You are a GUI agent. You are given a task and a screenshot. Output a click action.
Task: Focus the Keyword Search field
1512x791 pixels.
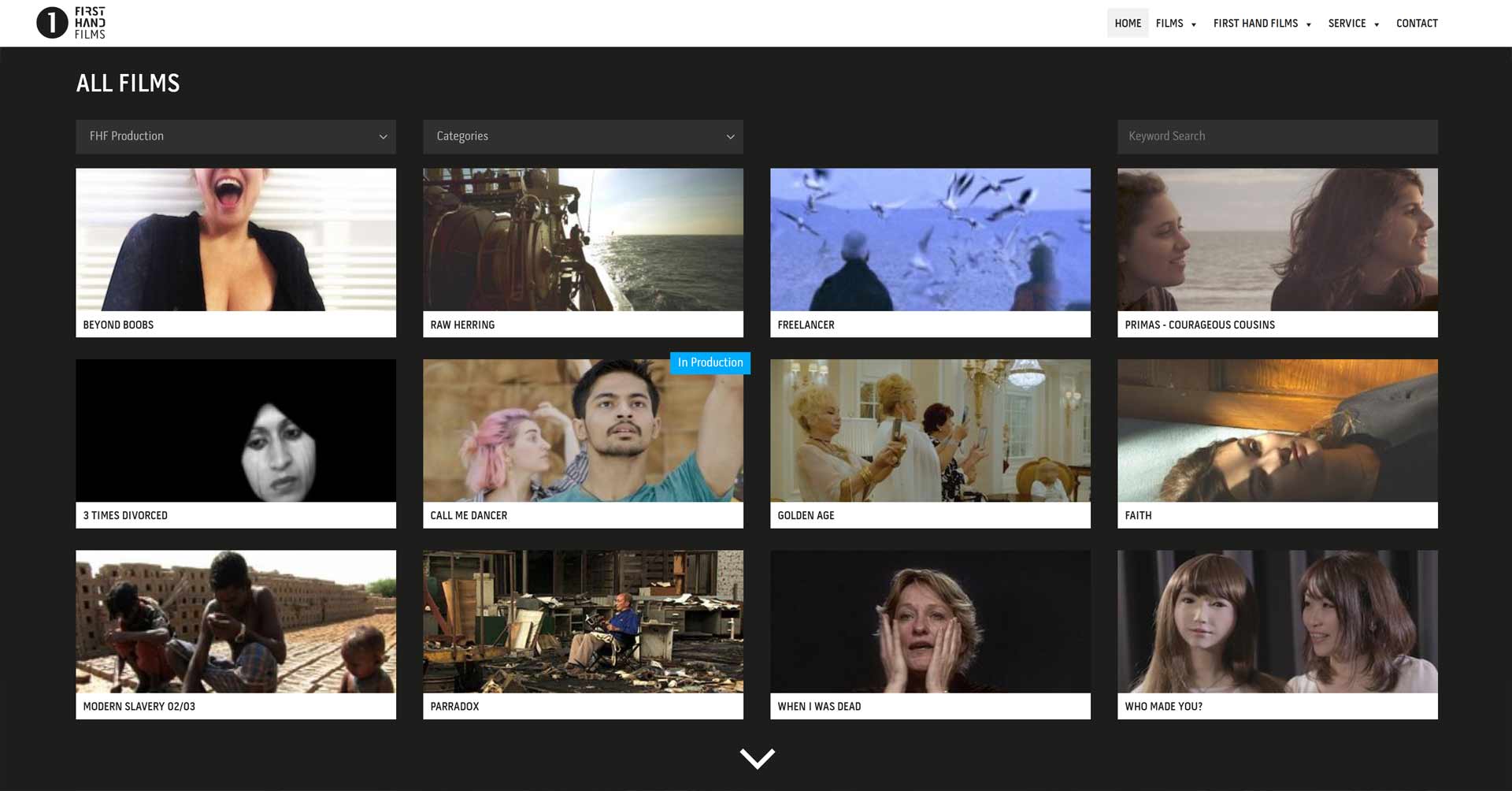(x=1277, y=136)
